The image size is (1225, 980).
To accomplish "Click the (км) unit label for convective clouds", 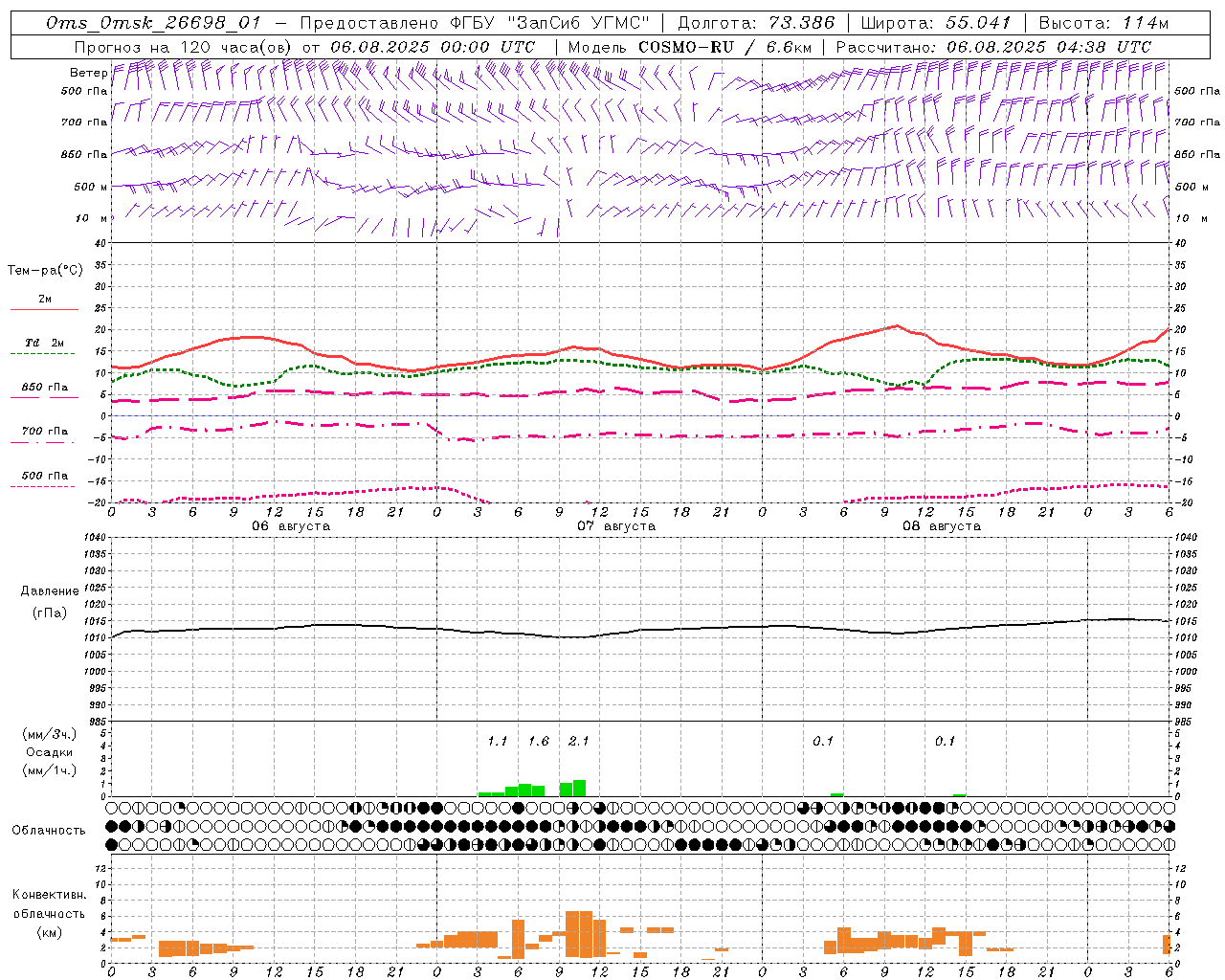I will pos(50,932).
